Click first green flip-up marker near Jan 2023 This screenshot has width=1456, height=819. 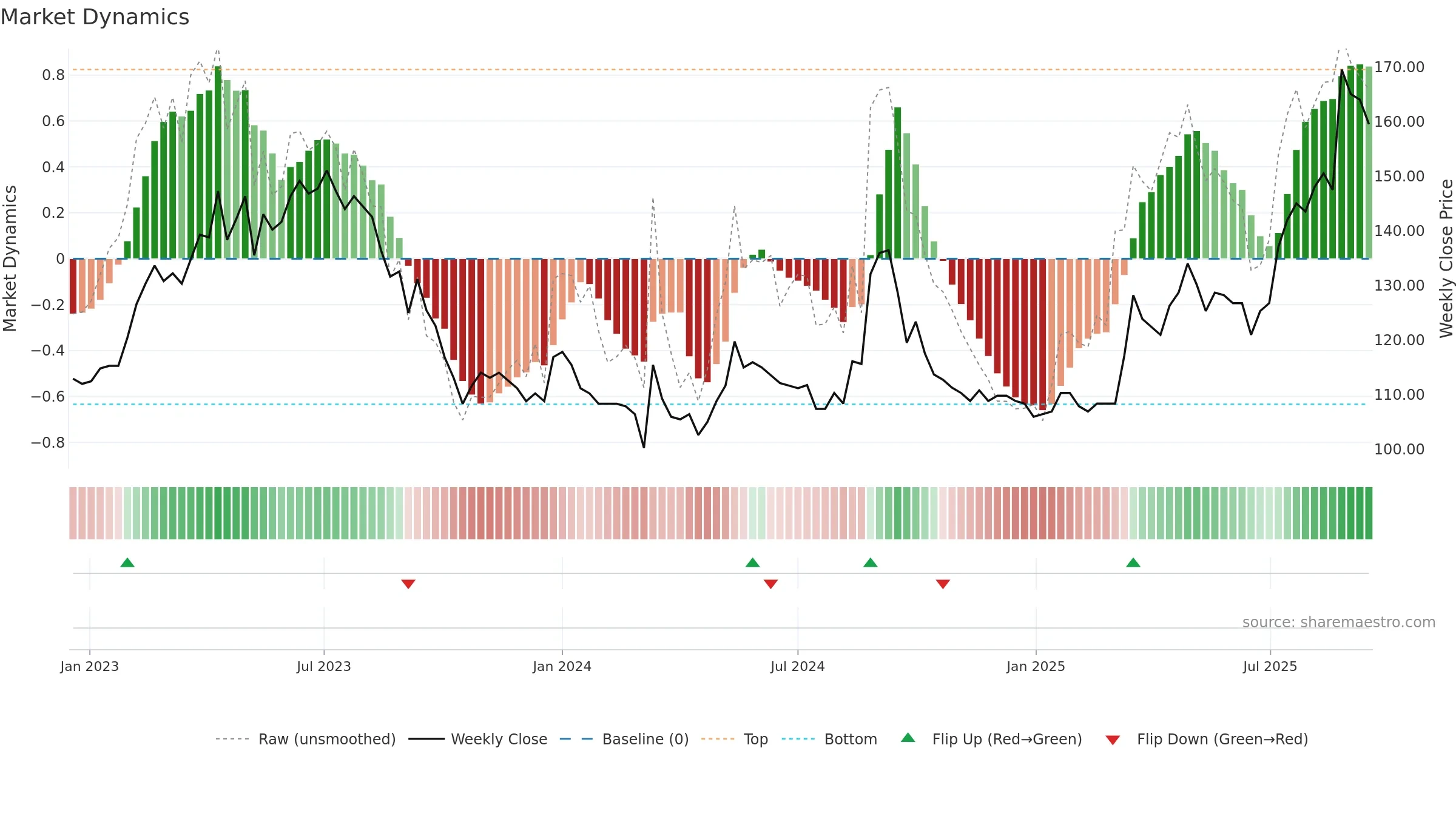click(127, 562)
